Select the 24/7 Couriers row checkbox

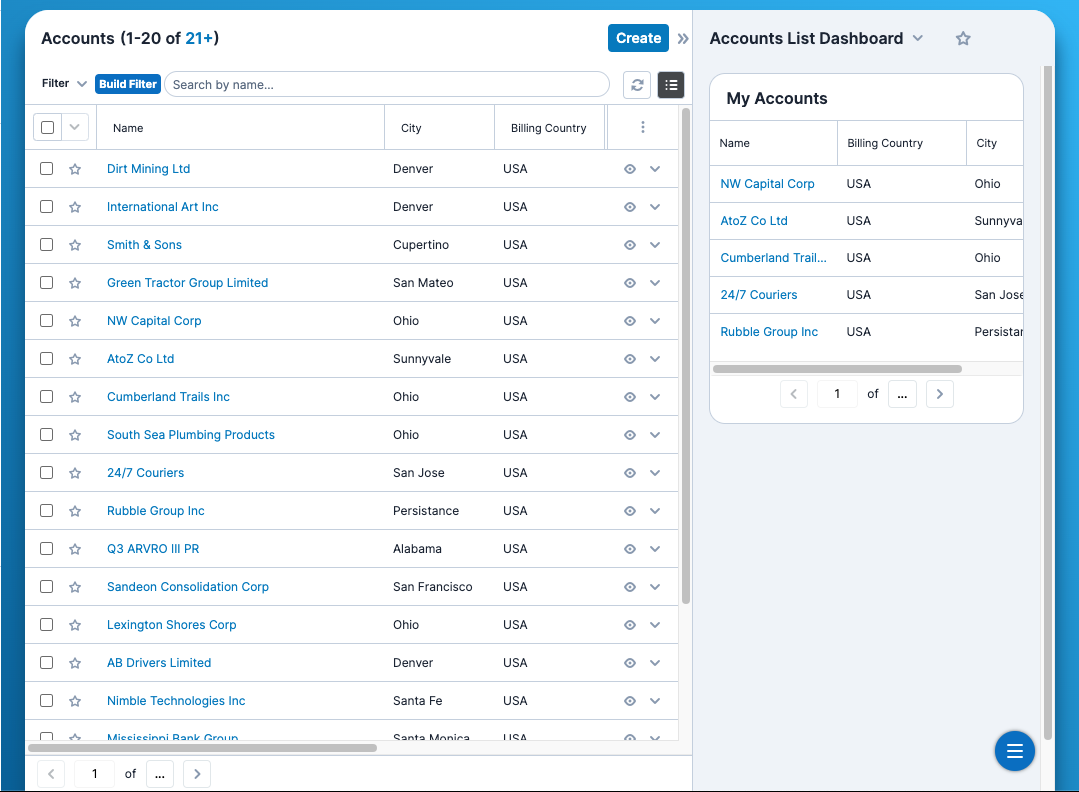pyautogui.click(x=47, y=473)
